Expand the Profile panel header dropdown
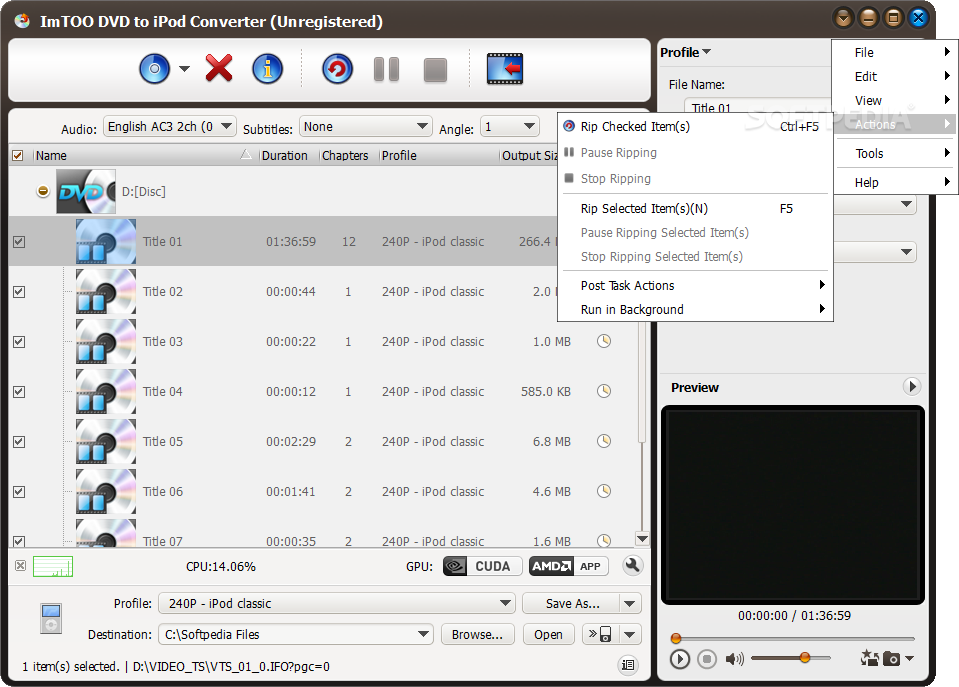Image resolution: width=959 pixels, height=687 pixels. pos(685,52)
